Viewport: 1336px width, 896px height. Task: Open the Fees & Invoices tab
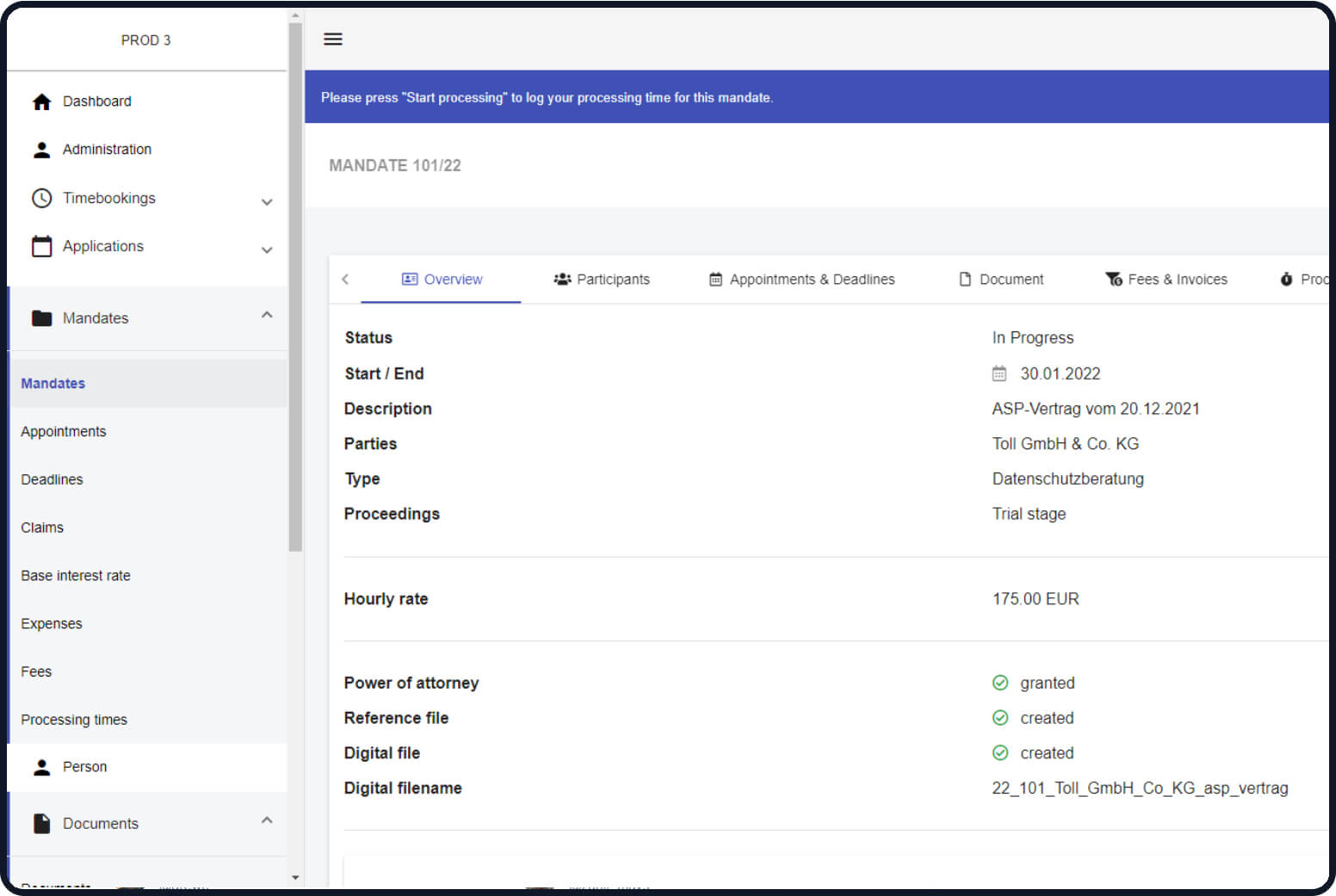pyautogui.click(x=1166, y=280)
